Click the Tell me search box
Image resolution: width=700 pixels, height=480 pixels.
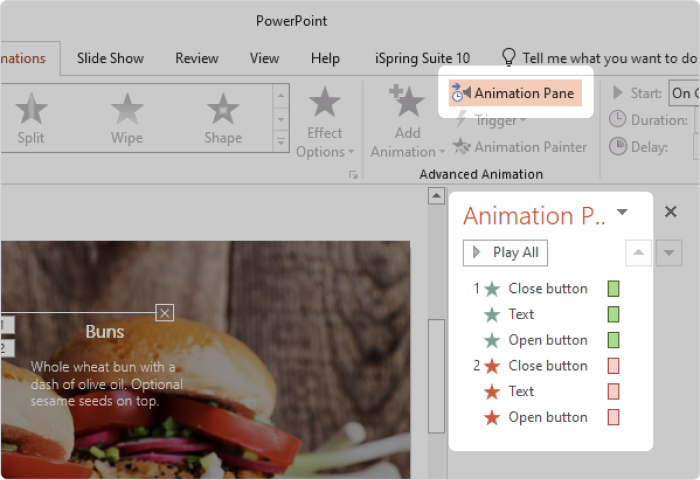[x=609, y=58]
